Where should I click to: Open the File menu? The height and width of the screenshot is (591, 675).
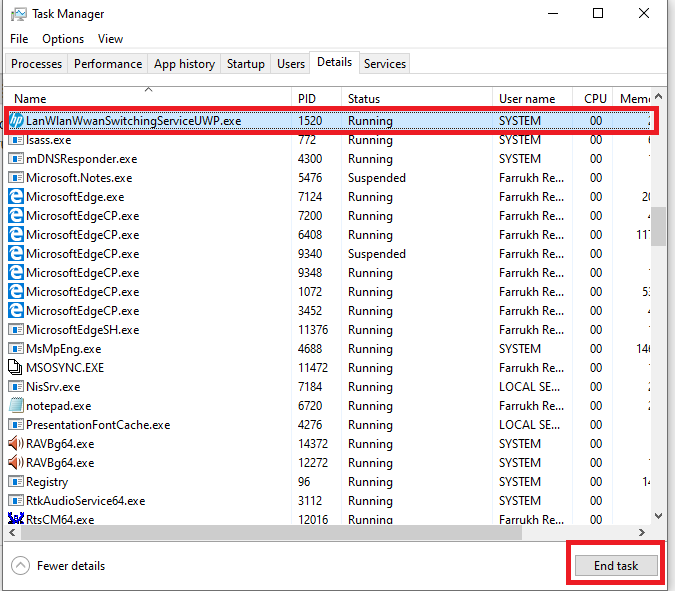[19, 39]
